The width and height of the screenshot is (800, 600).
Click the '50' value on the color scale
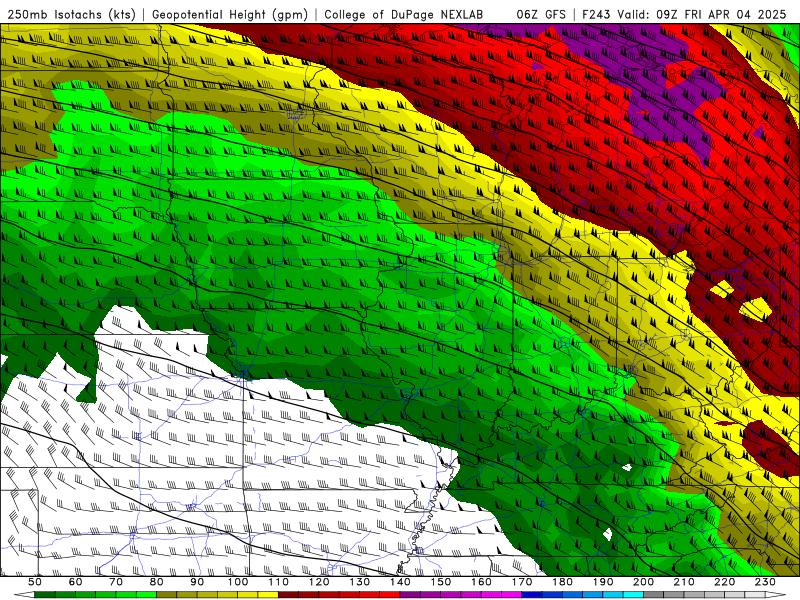(35, 582)
